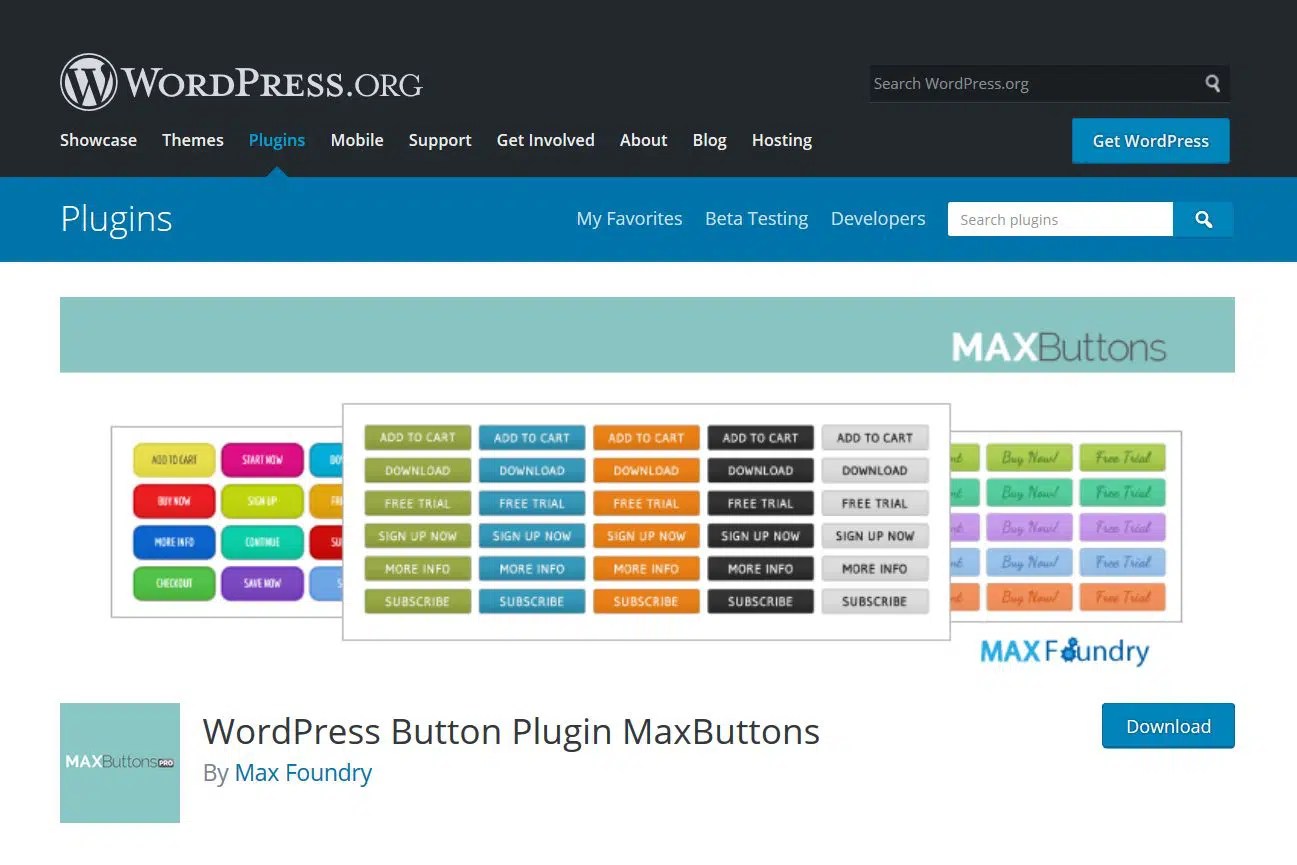Click the magnifier icon in the top search bar
1297x865 pixels.
point(1213,83)
